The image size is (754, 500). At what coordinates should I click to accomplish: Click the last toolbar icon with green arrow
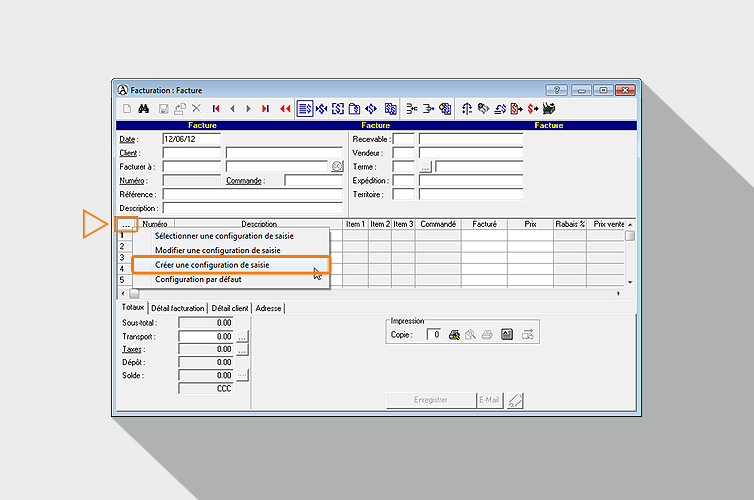(x=549, y=109)
